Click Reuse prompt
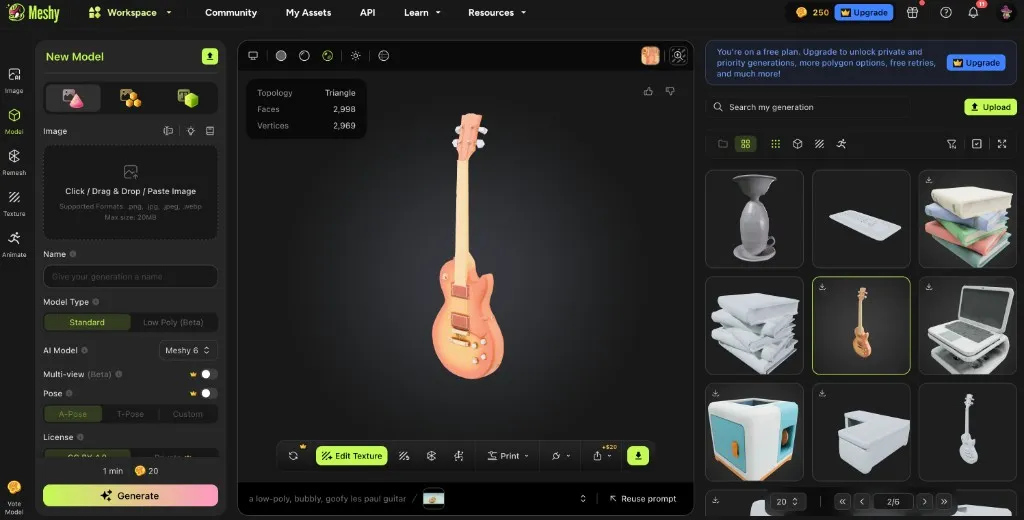 pyautogui.click(x=643, y=498)
